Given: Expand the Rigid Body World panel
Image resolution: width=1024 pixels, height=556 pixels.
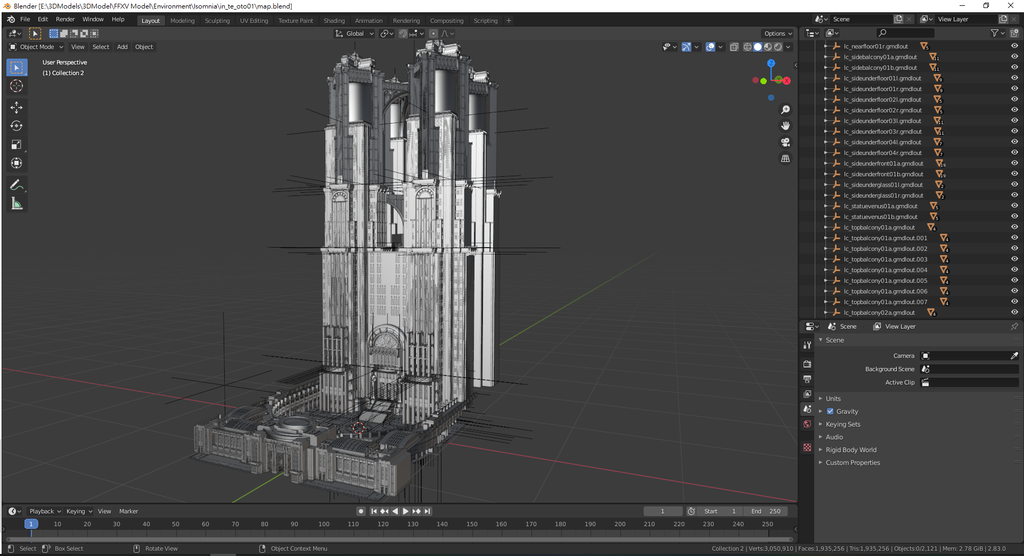Looking at the screenshot, I should point(850,450).
